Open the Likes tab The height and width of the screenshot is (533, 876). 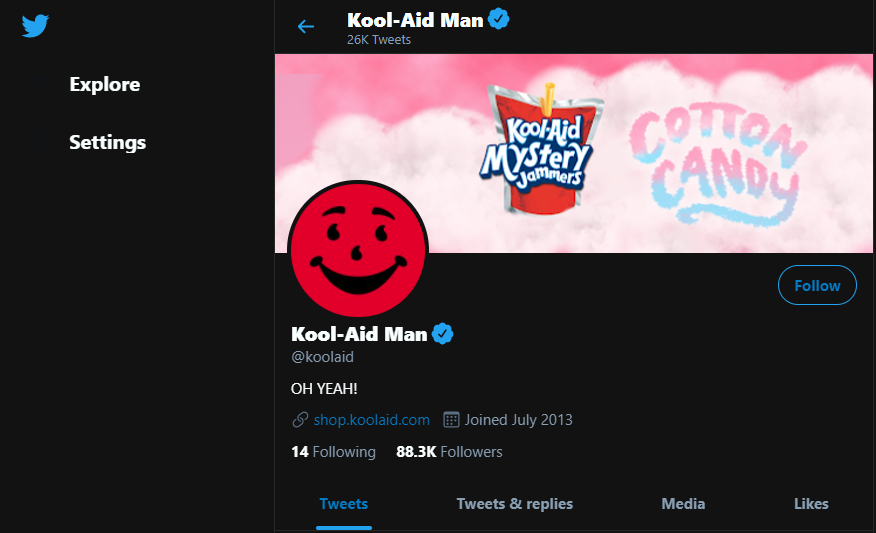[x=811, y=504]
